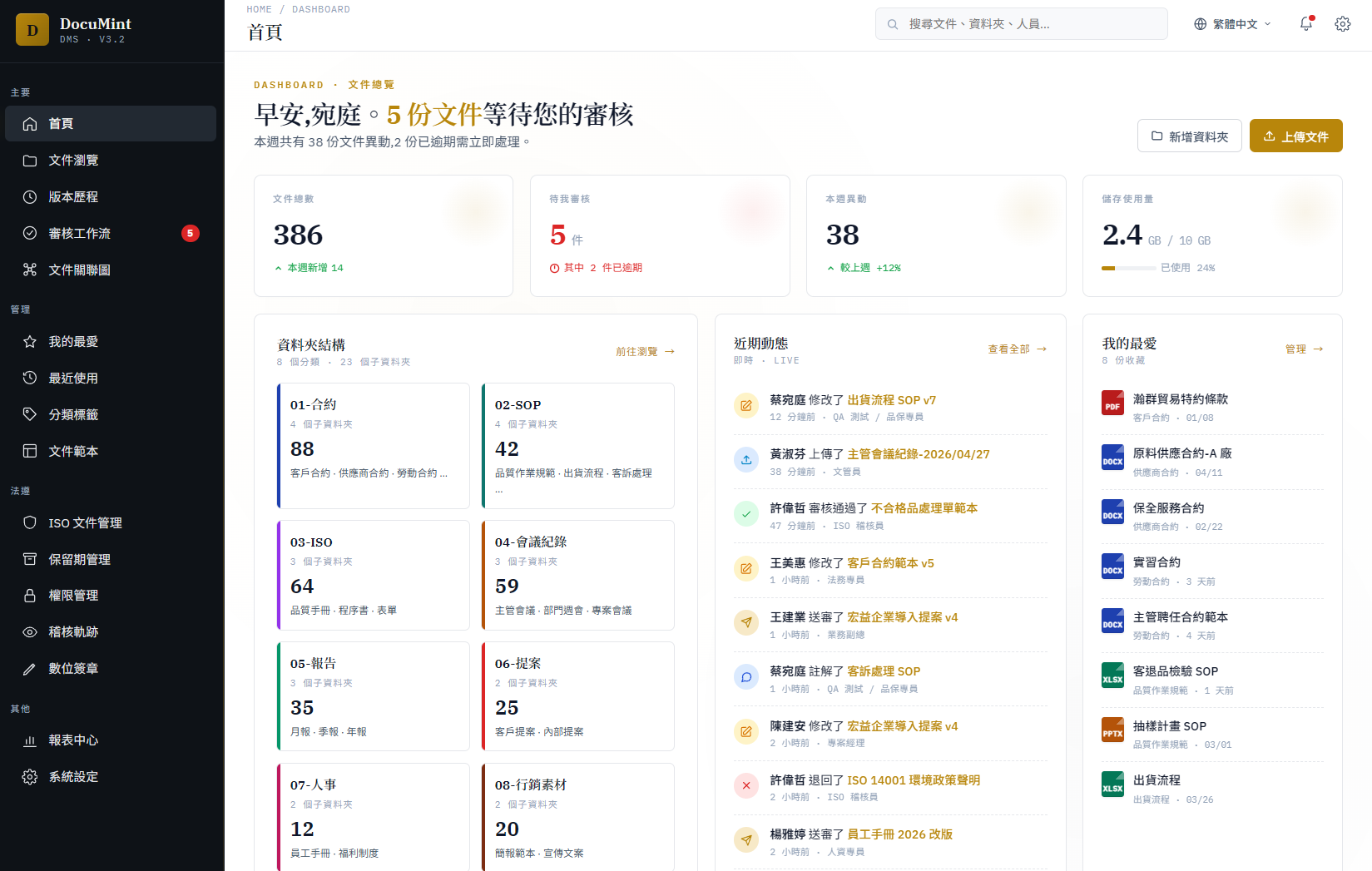Open the 06-提案 folder card
The width and height of the screenshot is (1372, 871).
[x=578, y=697]
